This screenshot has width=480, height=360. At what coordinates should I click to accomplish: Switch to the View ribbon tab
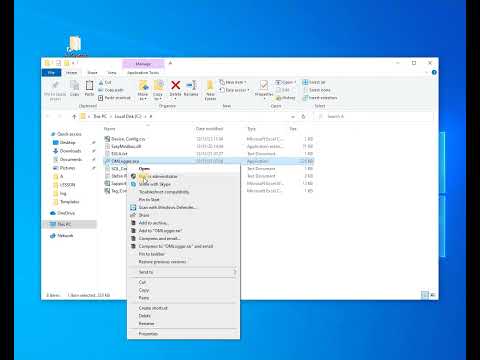tap(112, 72)
